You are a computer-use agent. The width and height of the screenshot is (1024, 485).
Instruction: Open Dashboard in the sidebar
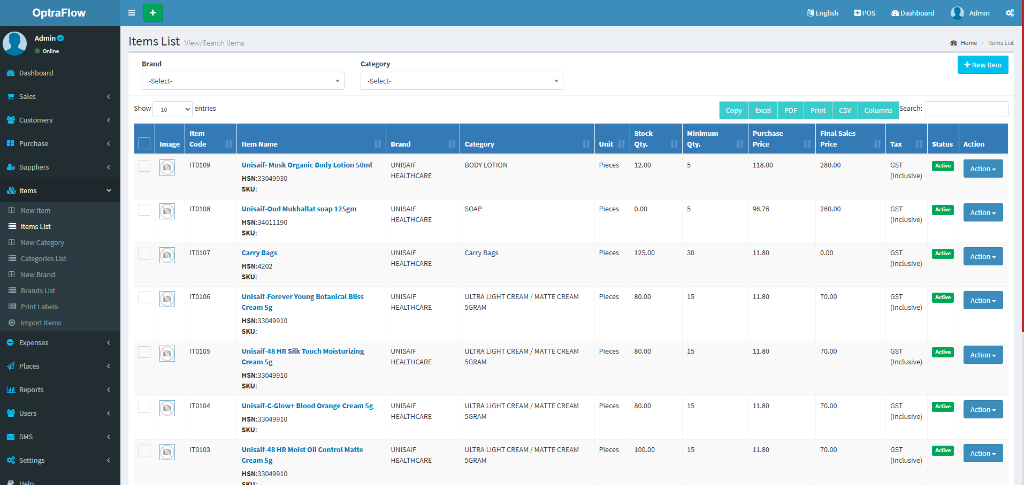tap(60, 73)
